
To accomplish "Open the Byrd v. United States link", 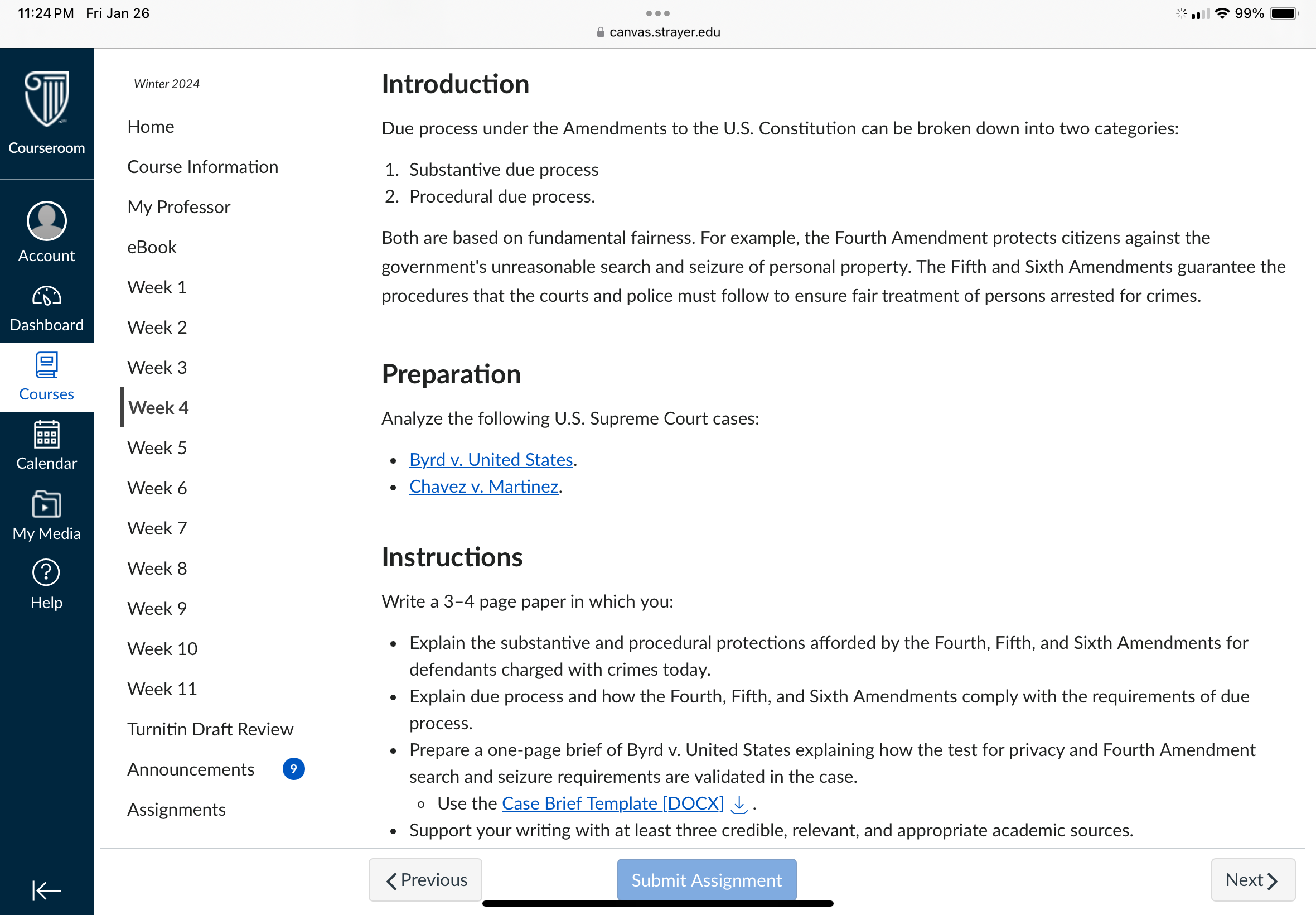I will coord(491,459).
